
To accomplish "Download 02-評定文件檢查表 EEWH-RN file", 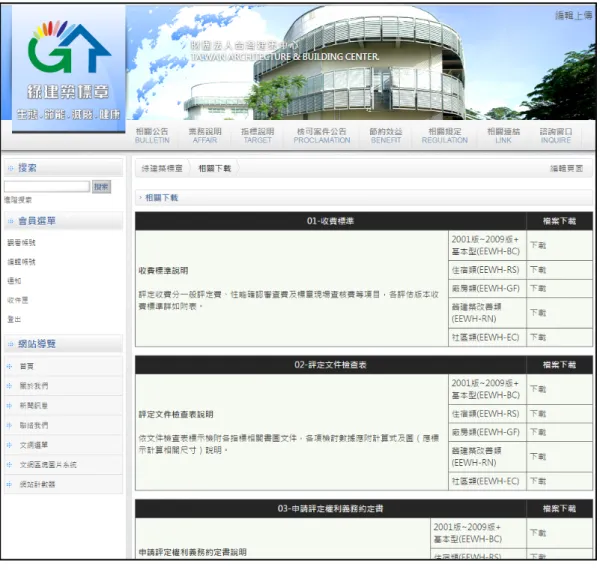I will tap(538, 457).
